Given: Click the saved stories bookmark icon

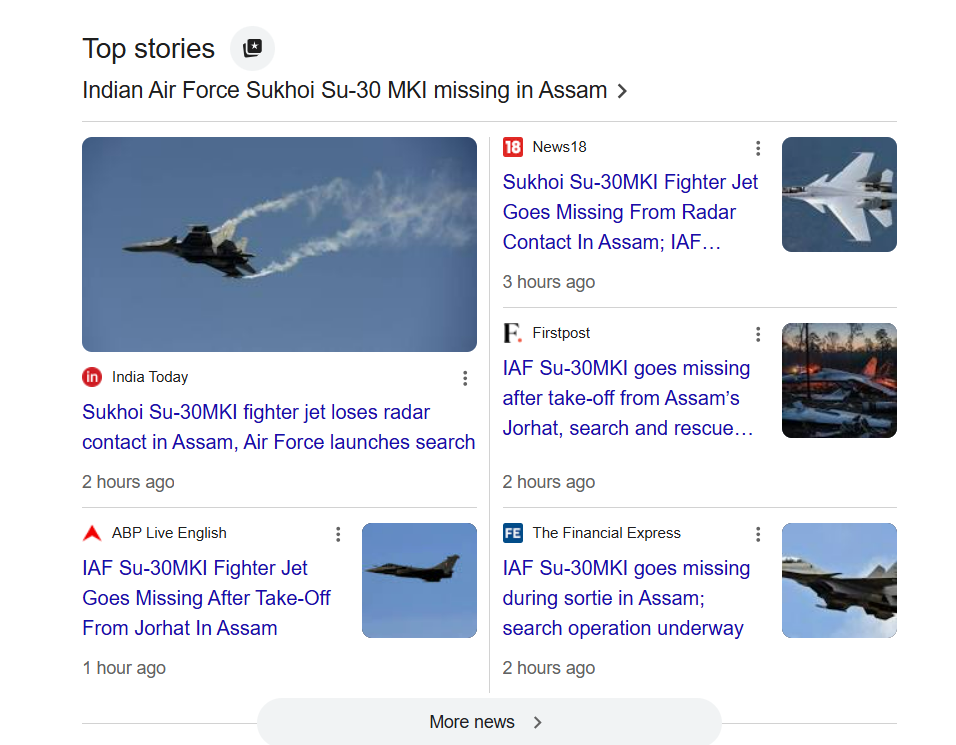Looking at the screenshot, I should [252, 48].
